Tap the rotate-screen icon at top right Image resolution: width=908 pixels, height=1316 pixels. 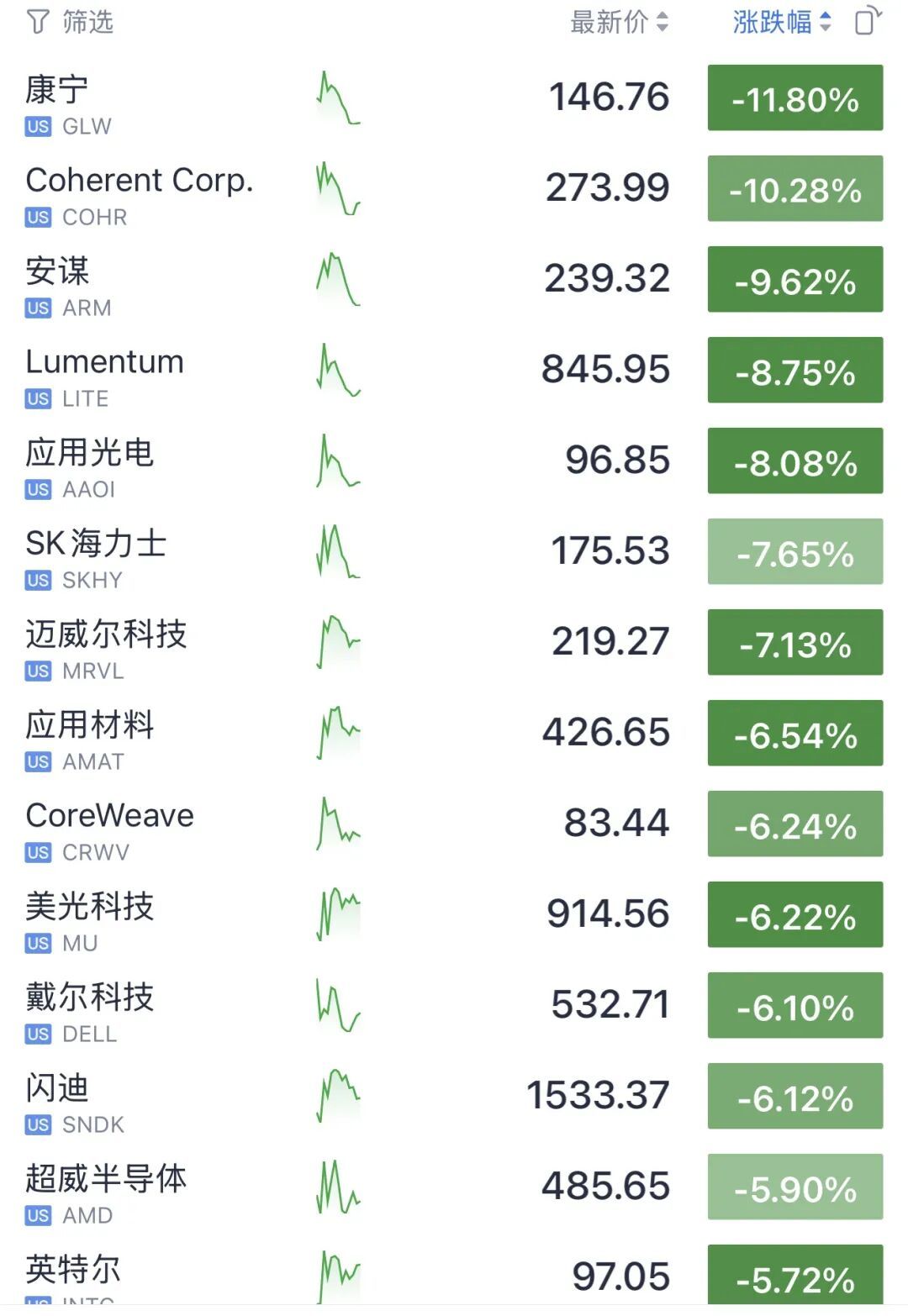pos(868,20)
